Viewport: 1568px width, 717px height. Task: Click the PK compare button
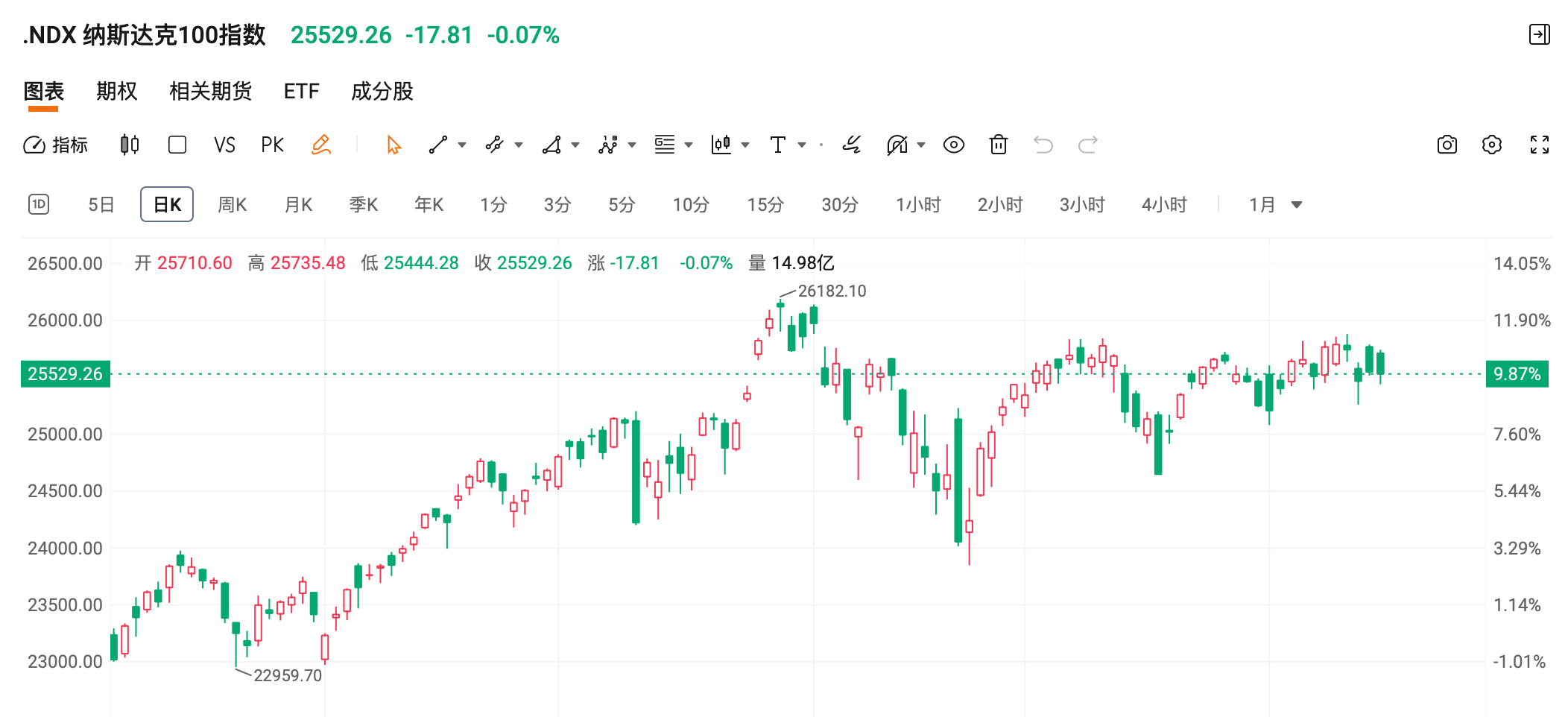(x=272, y=145)
